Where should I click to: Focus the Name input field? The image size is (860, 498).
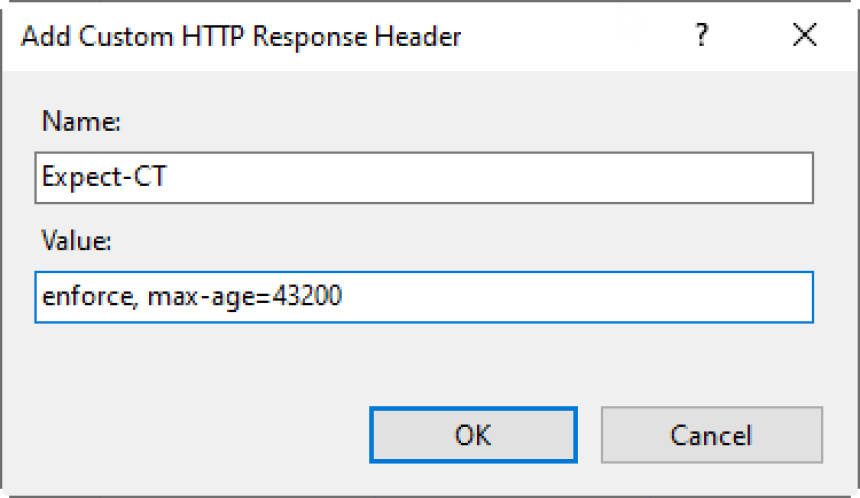click(x=422, y=178)
